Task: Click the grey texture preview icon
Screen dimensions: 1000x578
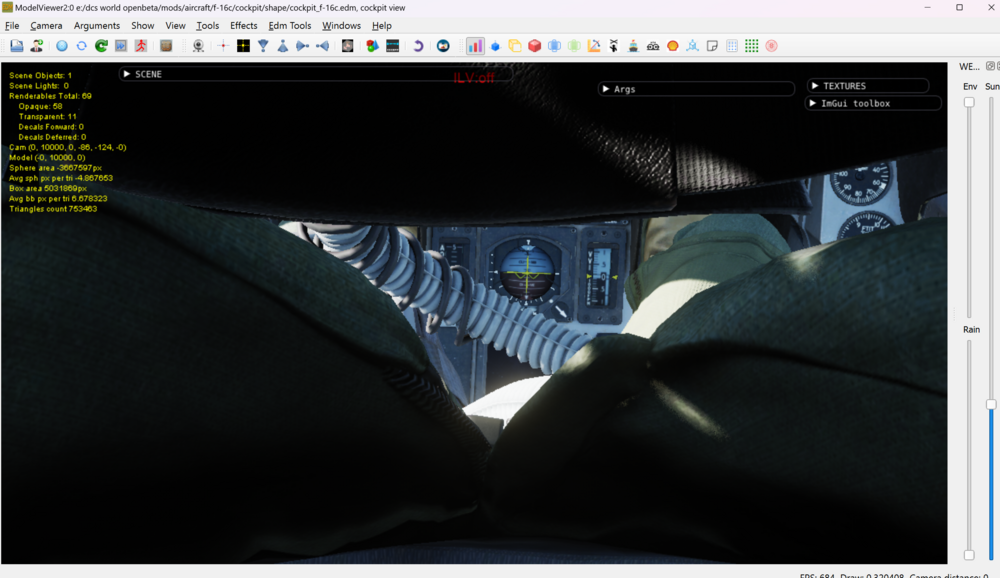Action: 348,46
